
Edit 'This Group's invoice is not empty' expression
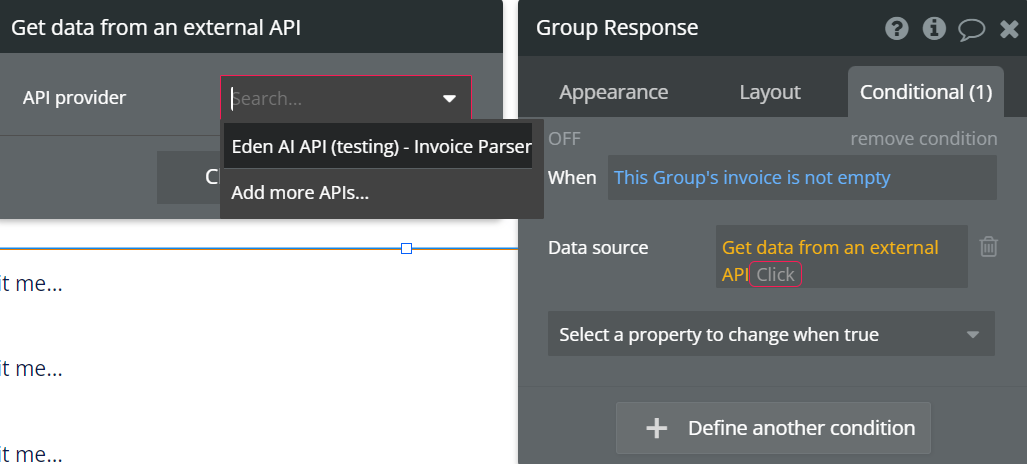pos(751,178)
